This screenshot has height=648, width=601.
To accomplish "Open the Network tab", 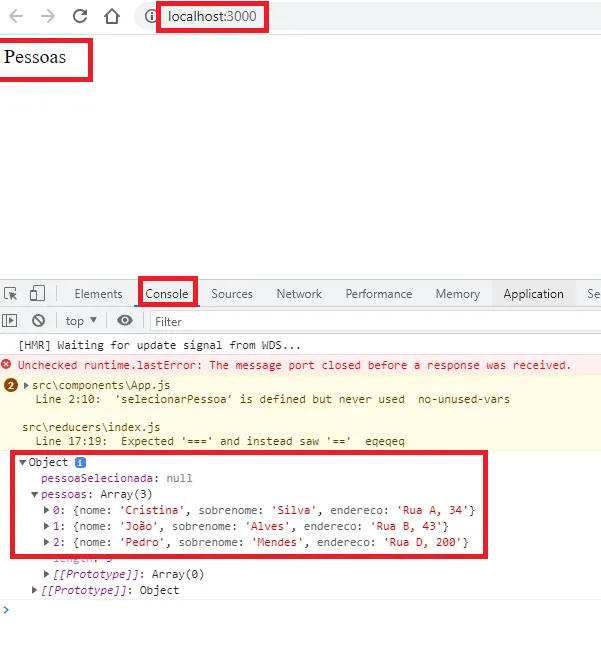I will pos(299,294).
